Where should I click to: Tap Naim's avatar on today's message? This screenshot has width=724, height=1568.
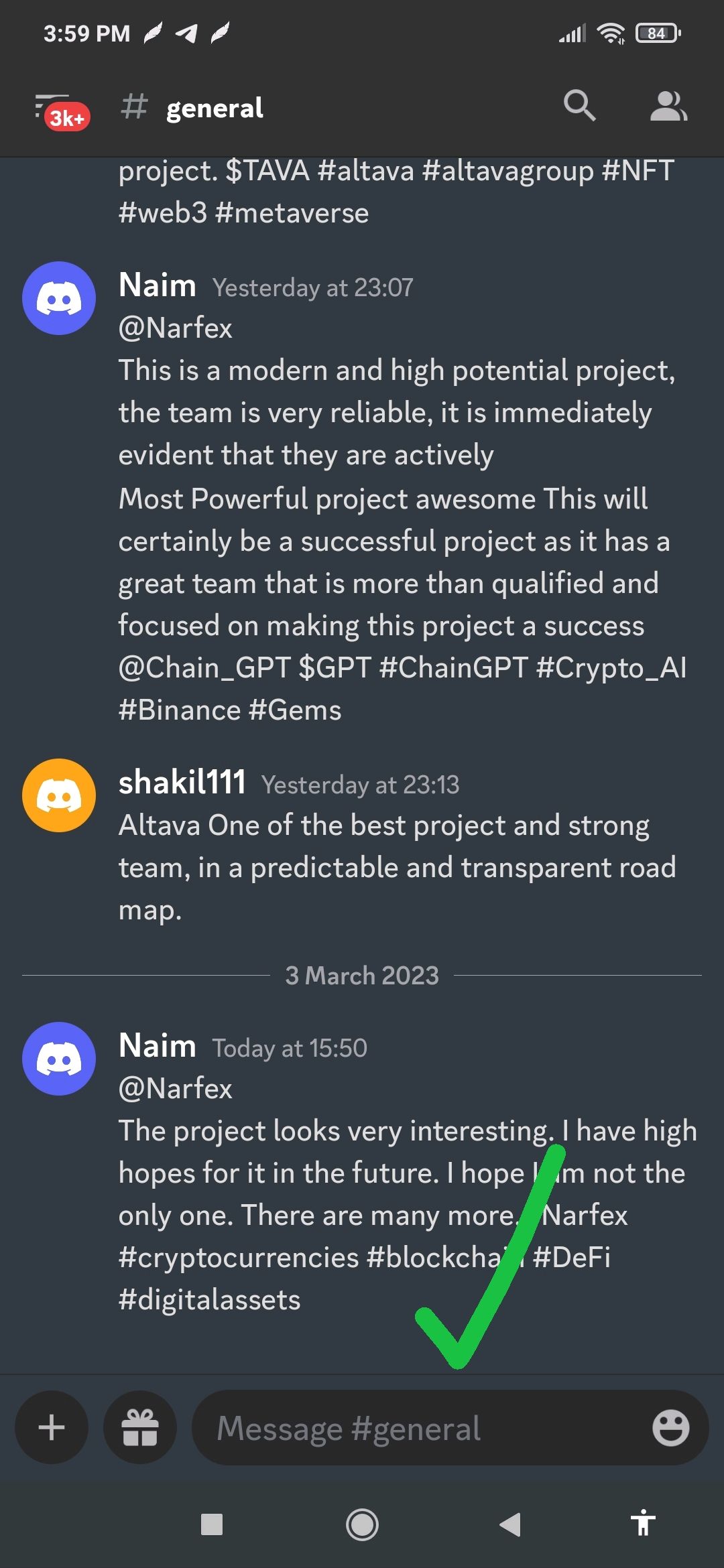[59, 1059]
